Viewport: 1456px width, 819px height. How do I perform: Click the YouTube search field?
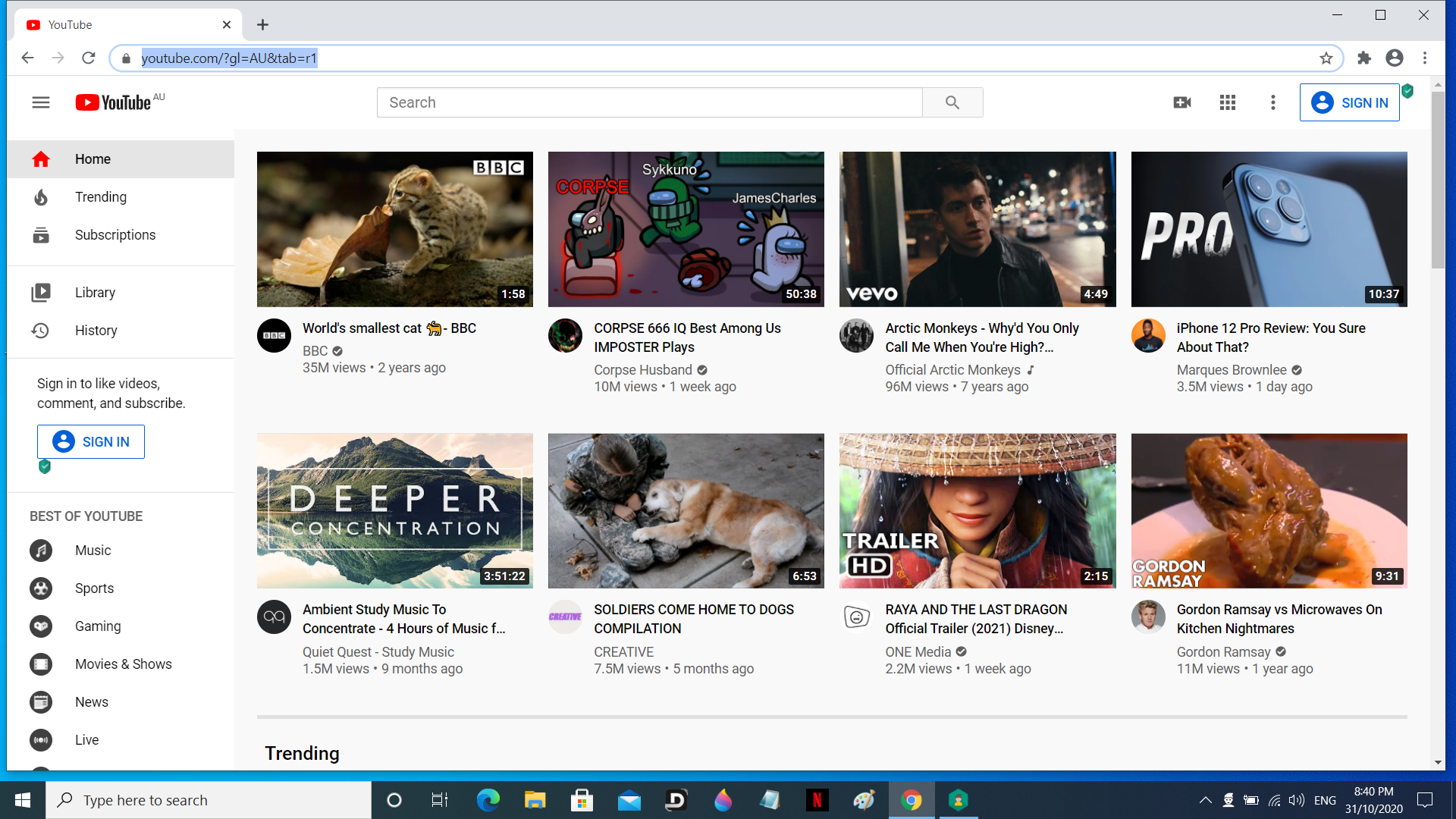(x=649, y=102)
